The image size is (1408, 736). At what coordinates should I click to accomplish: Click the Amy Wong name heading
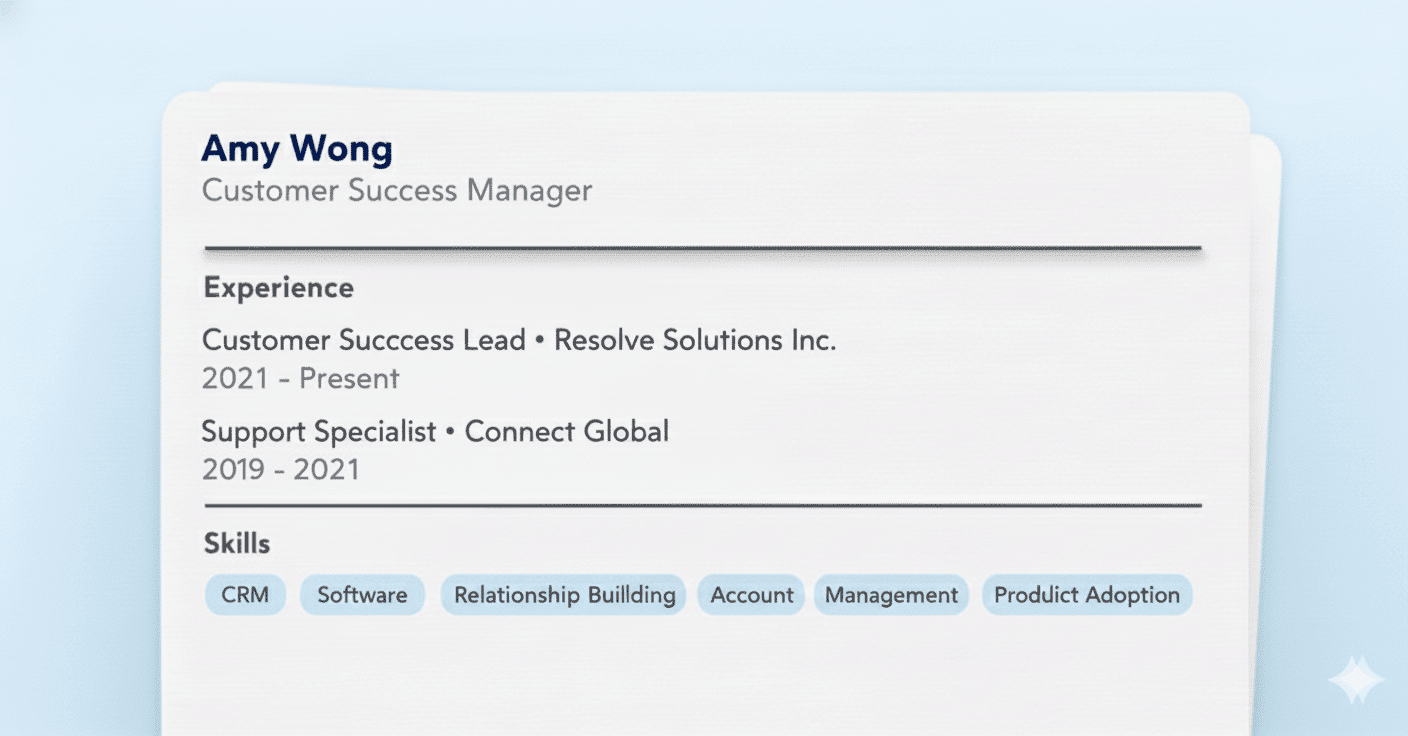click(297, 149)
